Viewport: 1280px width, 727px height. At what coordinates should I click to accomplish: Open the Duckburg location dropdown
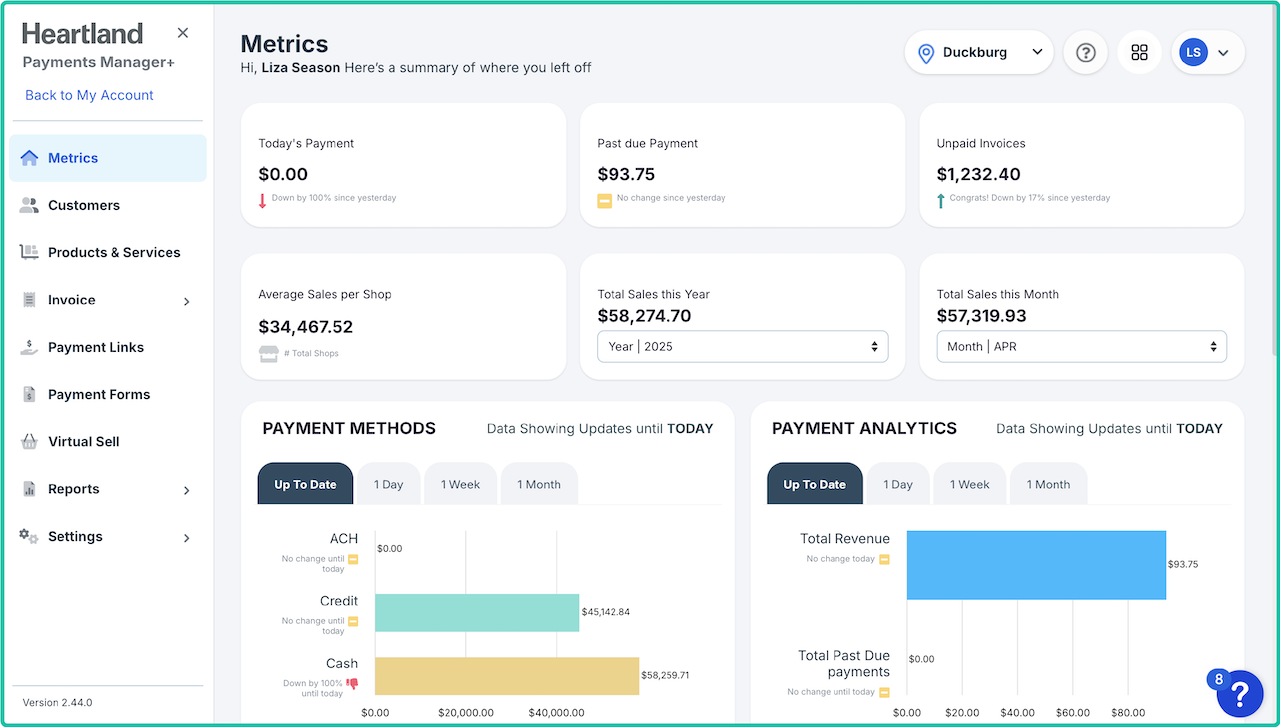(x=978, y=53)
